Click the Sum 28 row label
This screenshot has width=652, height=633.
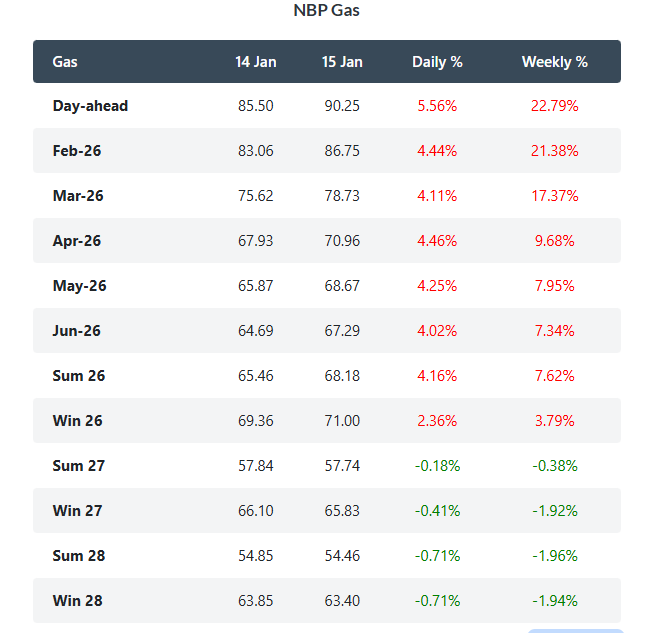[79, 556]
